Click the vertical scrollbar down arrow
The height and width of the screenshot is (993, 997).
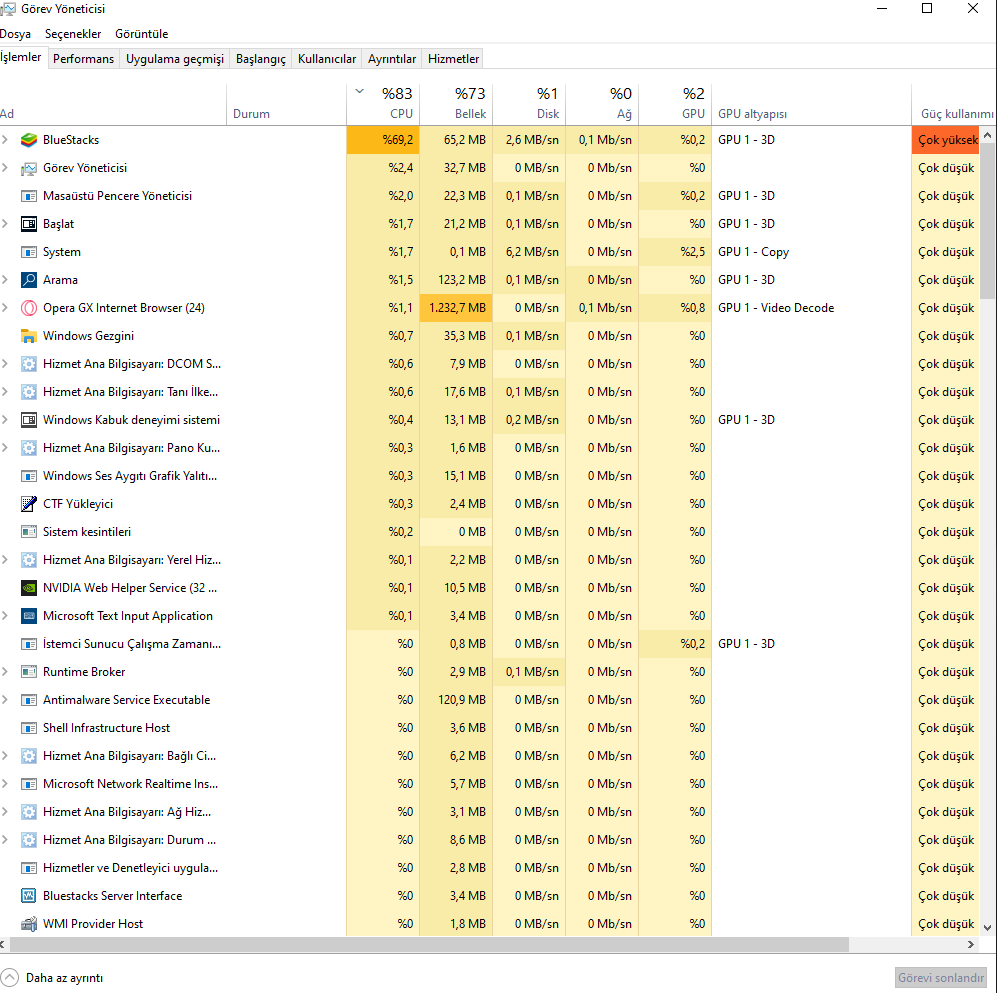987,928
